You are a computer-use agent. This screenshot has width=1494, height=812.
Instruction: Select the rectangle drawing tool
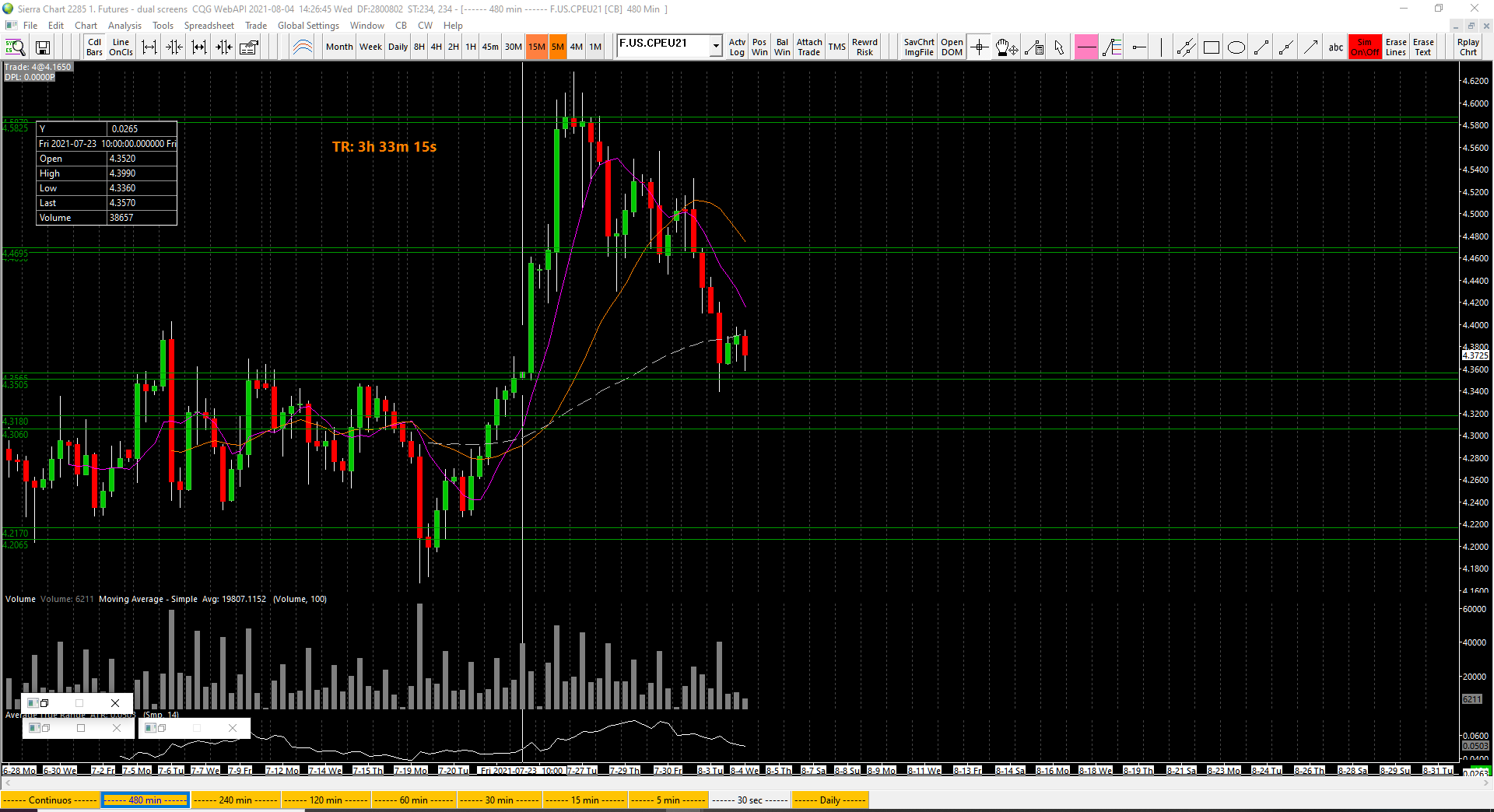pos(1212,47)
